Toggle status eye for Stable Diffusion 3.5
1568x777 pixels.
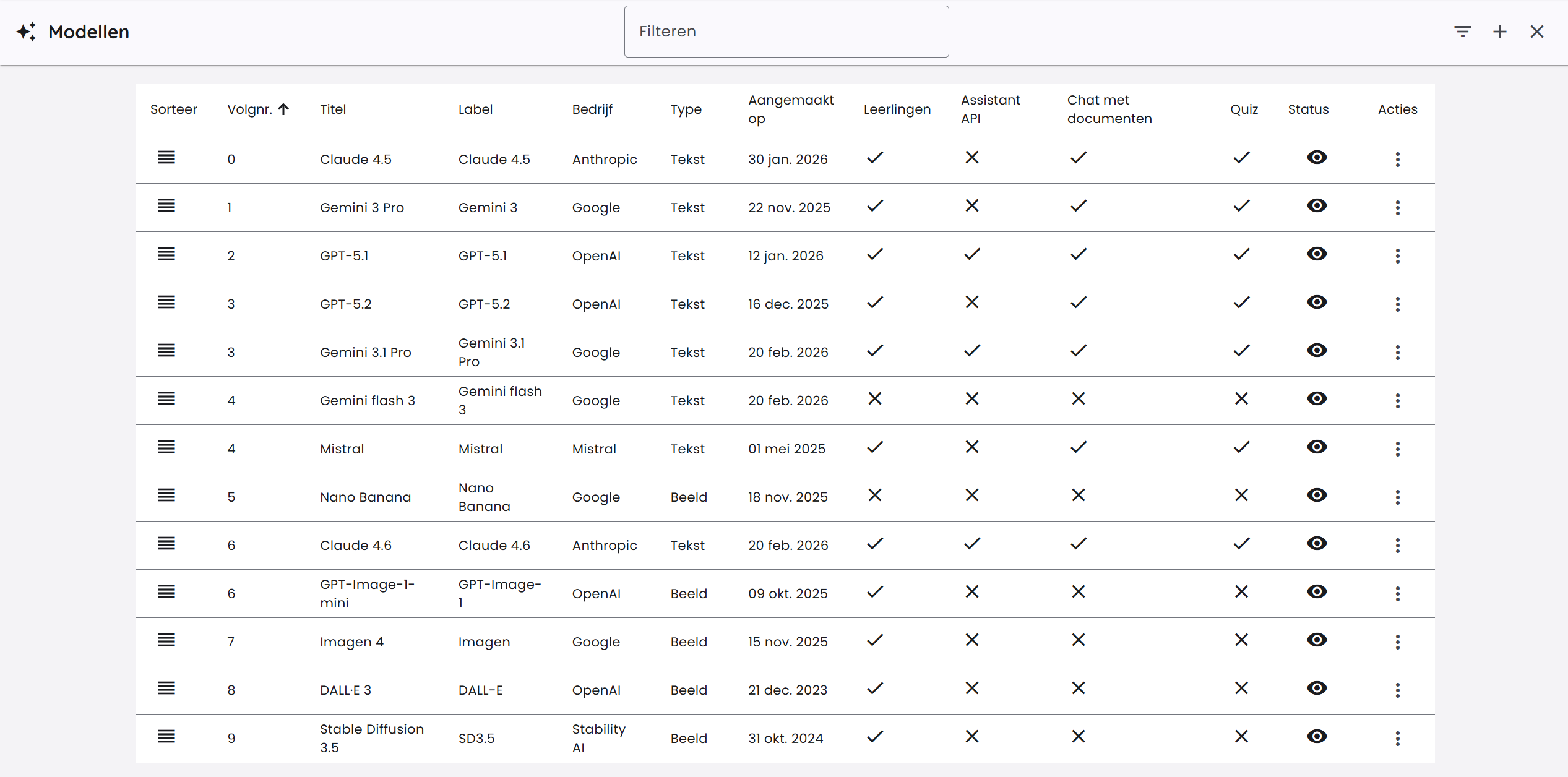[1316, 737]
